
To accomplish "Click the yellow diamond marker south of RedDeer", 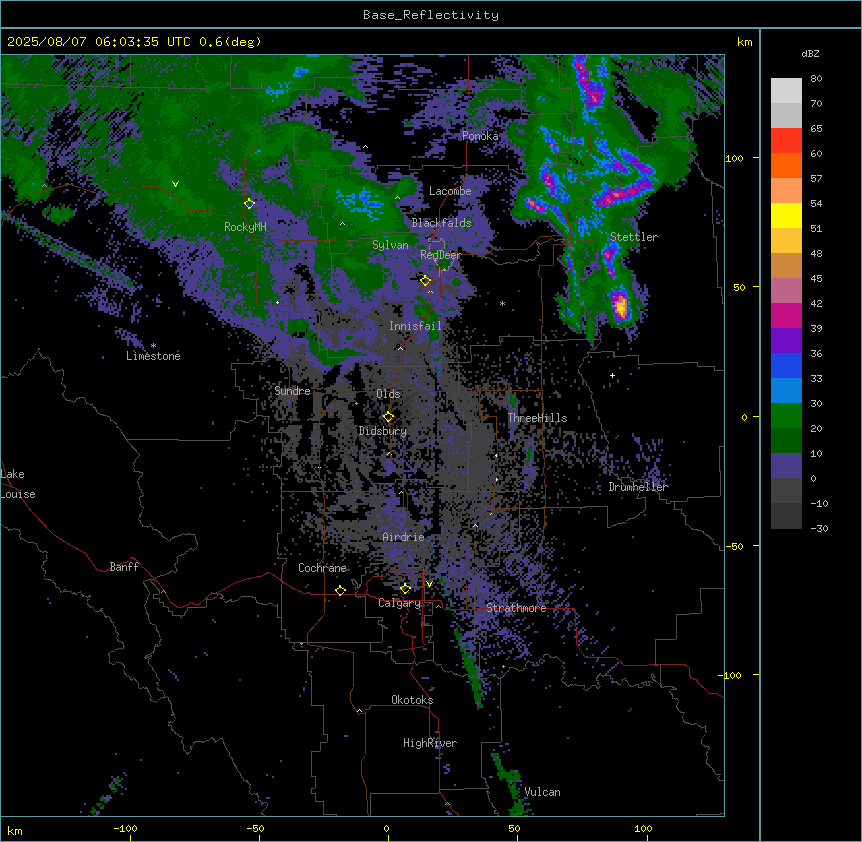I will (x=425, y=281).
